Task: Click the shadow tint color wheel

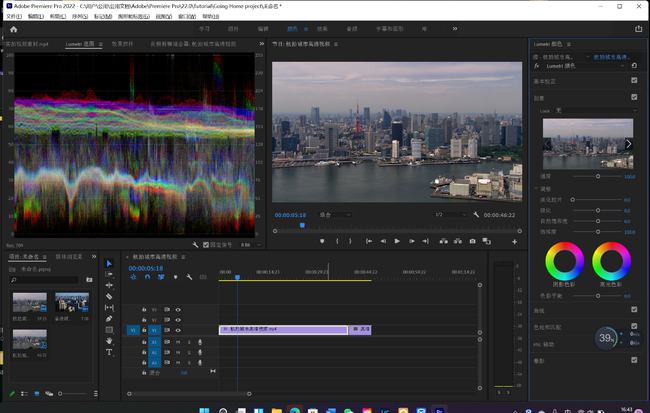Action: [564, 262]
